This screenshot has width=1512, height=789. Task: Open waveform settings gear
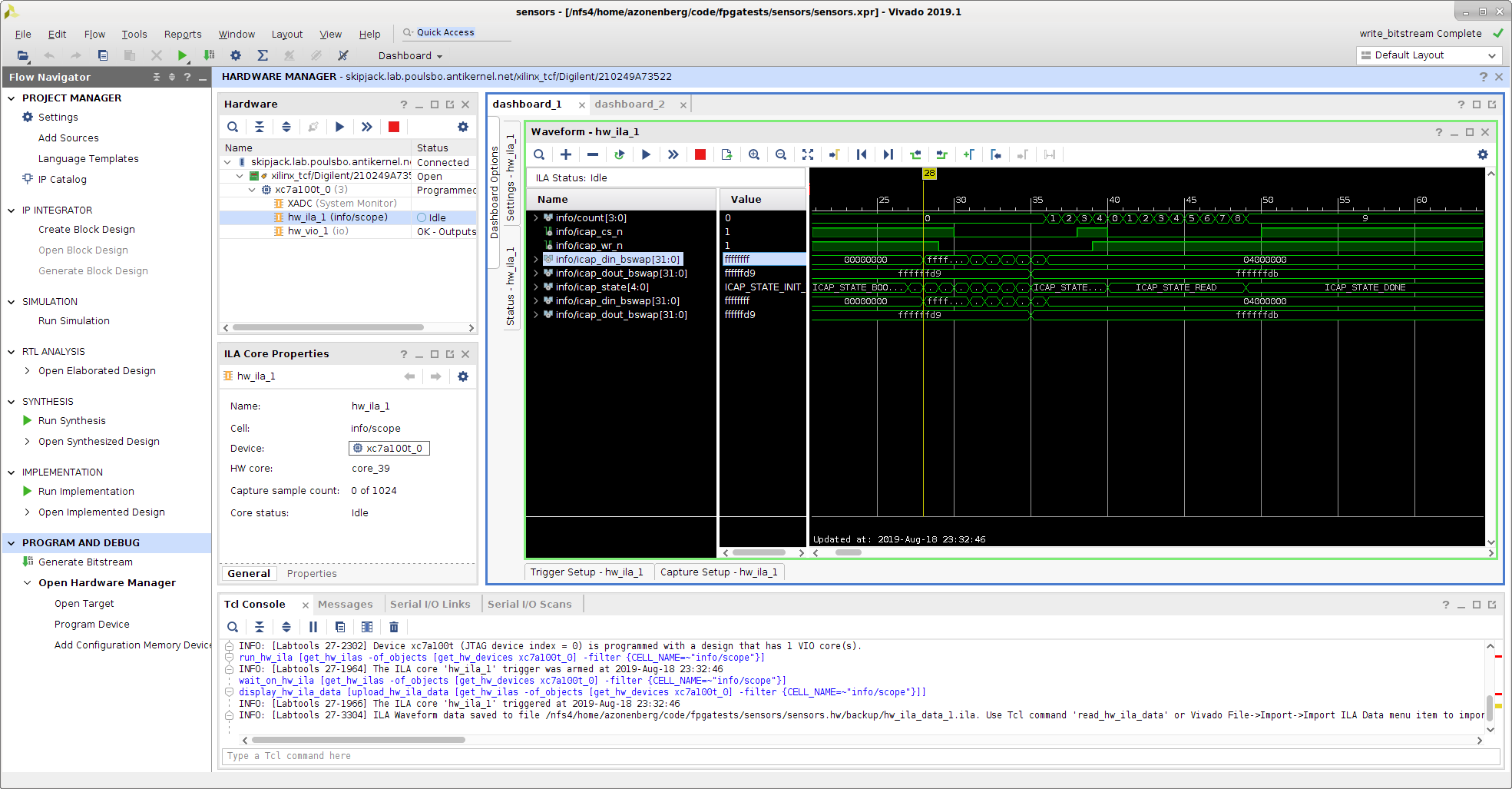(1483, 154)
